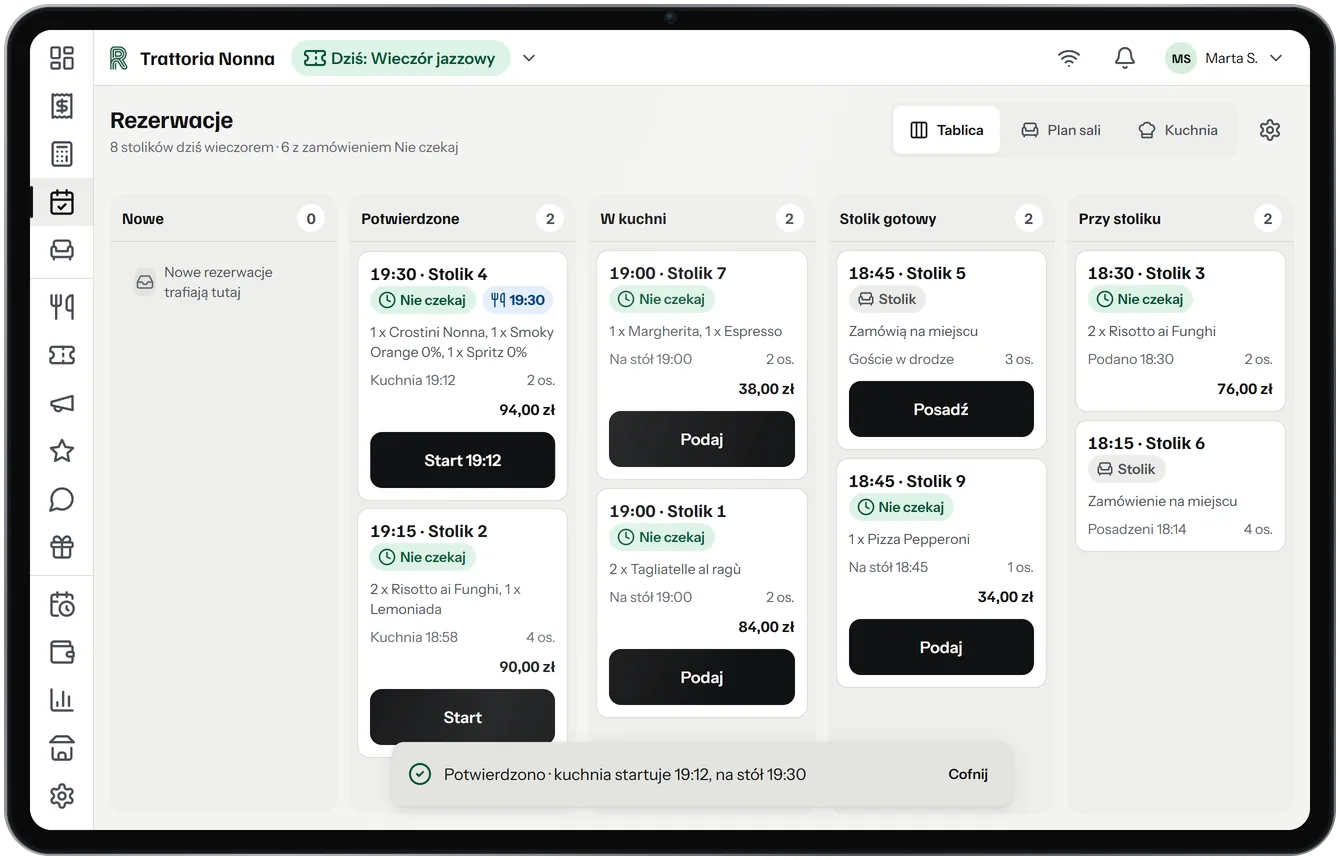Screen dimensions: 1340x860
Task: Open the storefront icon in sidebar
Action: click(62, 748)
